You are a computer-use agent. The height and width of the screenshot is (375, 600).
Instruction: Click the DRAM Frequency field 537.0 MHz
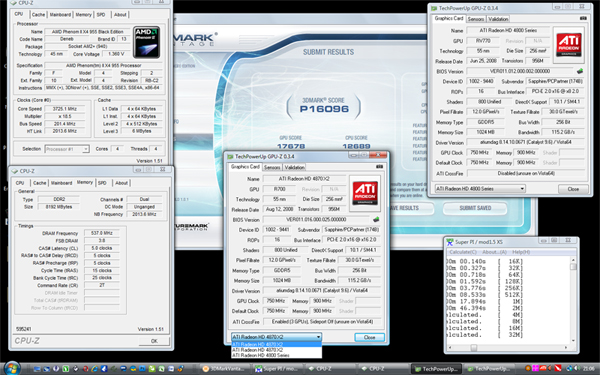101,233
